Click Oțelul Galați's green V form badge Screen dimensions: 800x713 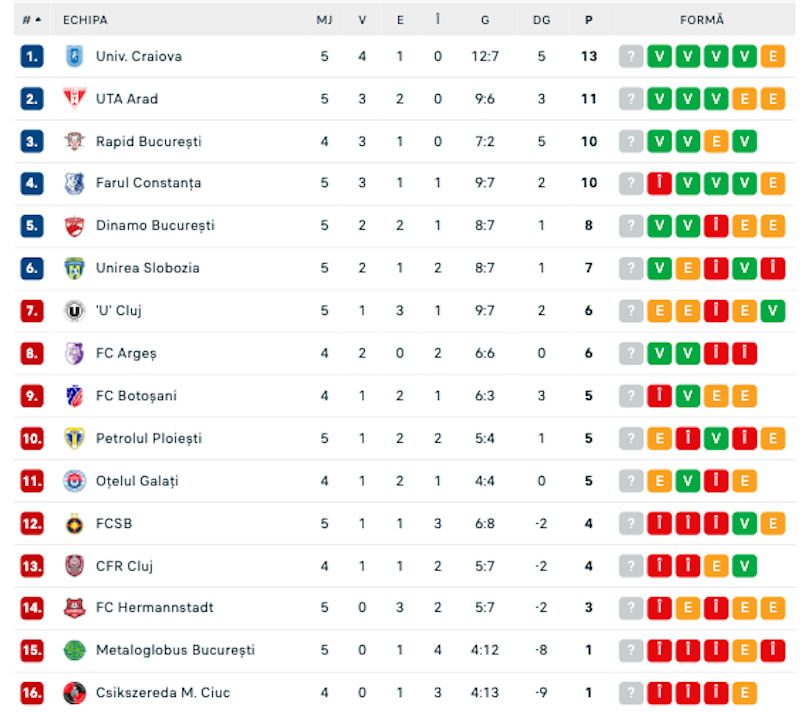pyautogui.click(x=688, y=481)
